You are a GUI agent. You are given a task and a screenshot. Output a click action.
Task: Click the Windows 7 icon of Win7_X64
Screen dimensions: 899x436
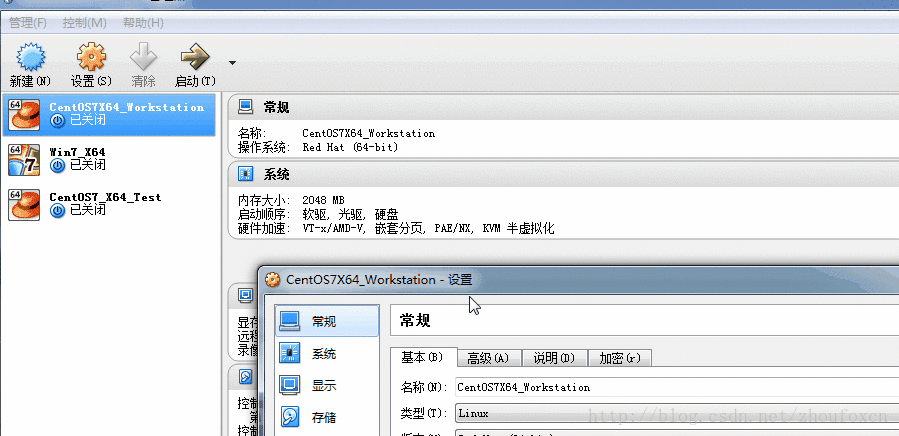tap(24, 159)
